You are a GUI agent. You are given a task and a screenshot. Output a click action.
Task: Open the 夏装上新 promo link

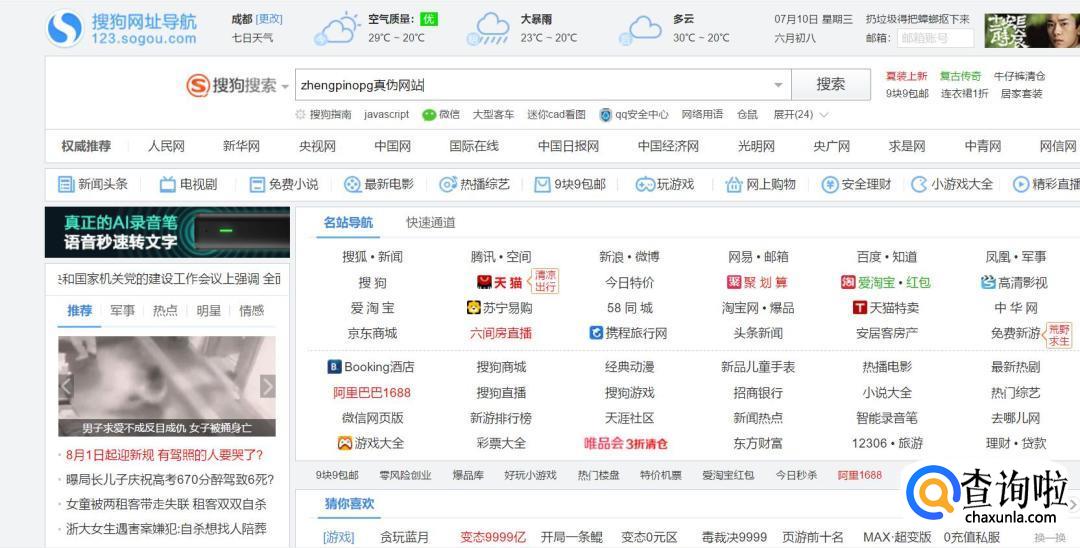(x=906, y=76)
